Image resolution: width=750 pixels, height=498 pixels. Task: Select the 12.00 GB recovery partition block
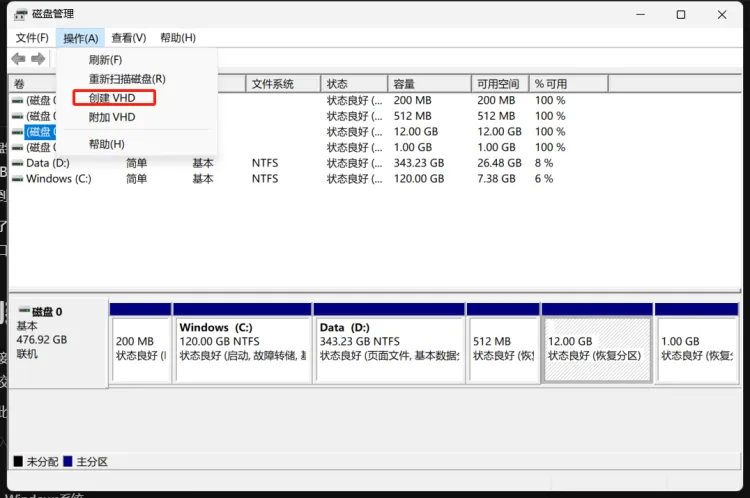click(x=596, y=348)
